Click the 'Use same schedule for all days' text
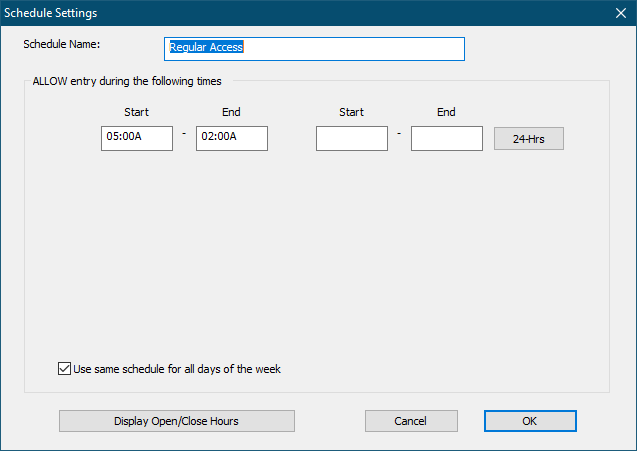The height and width of the screenshot is (451, 637). (x=177, y=369)
